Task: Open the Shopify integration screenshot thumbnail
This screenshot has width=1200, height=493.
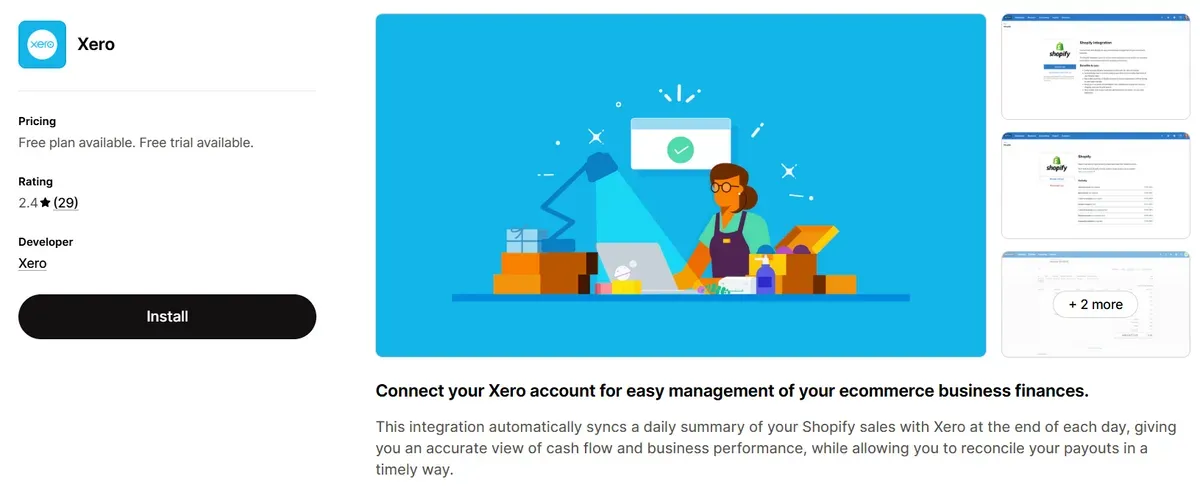Action: pos(1095,66)
